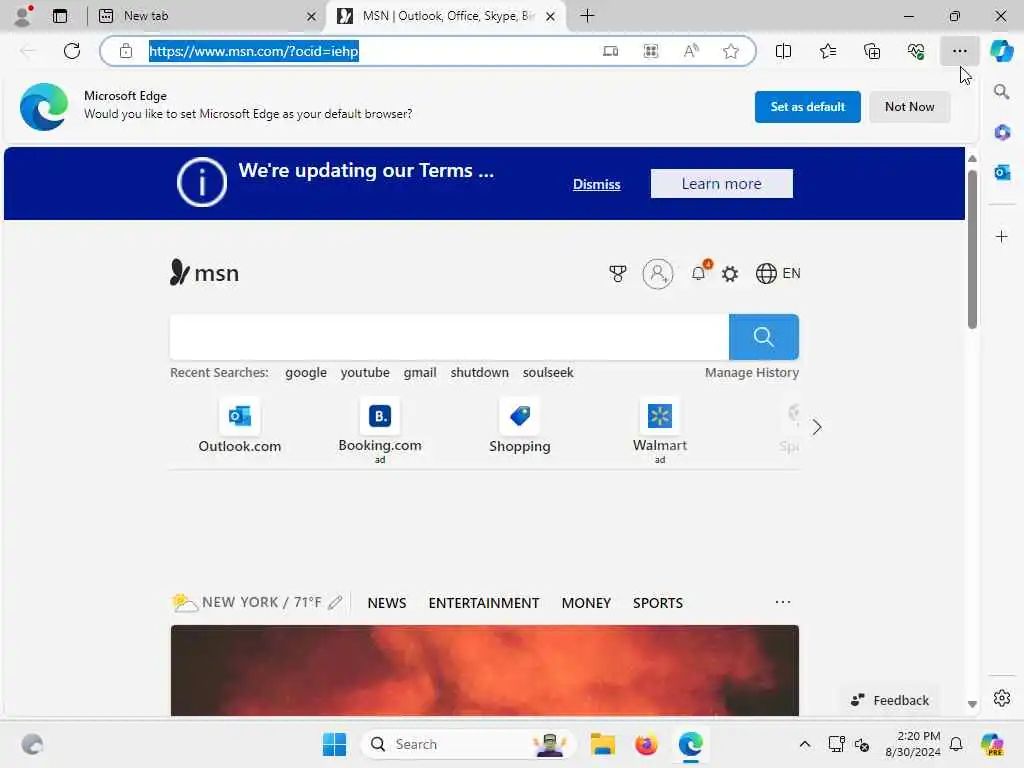The width and height of the screenshot is (1024, 768).
Task: Show more quick links with right chevron
Action: coord(816,428)
